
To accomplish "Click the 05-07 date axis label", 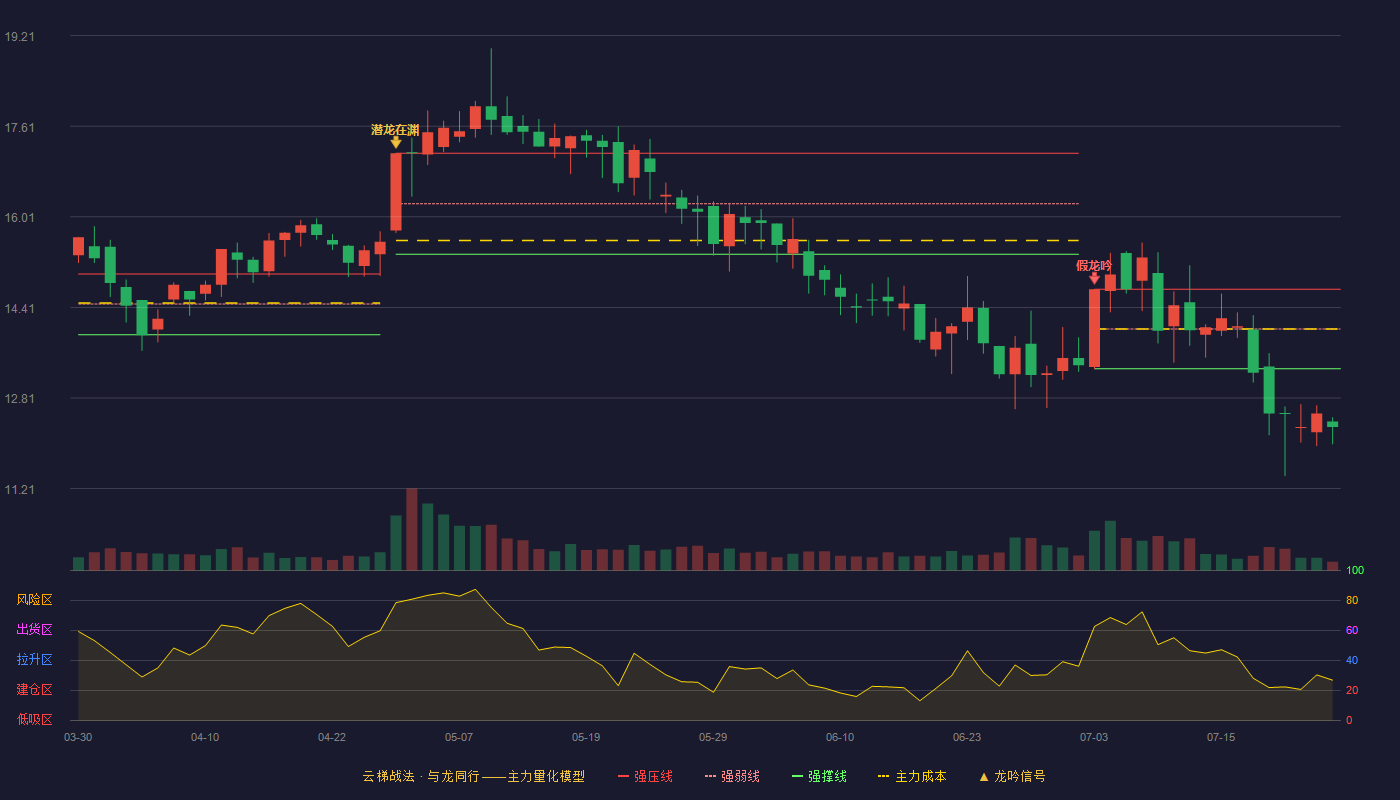I will point(459,737).
